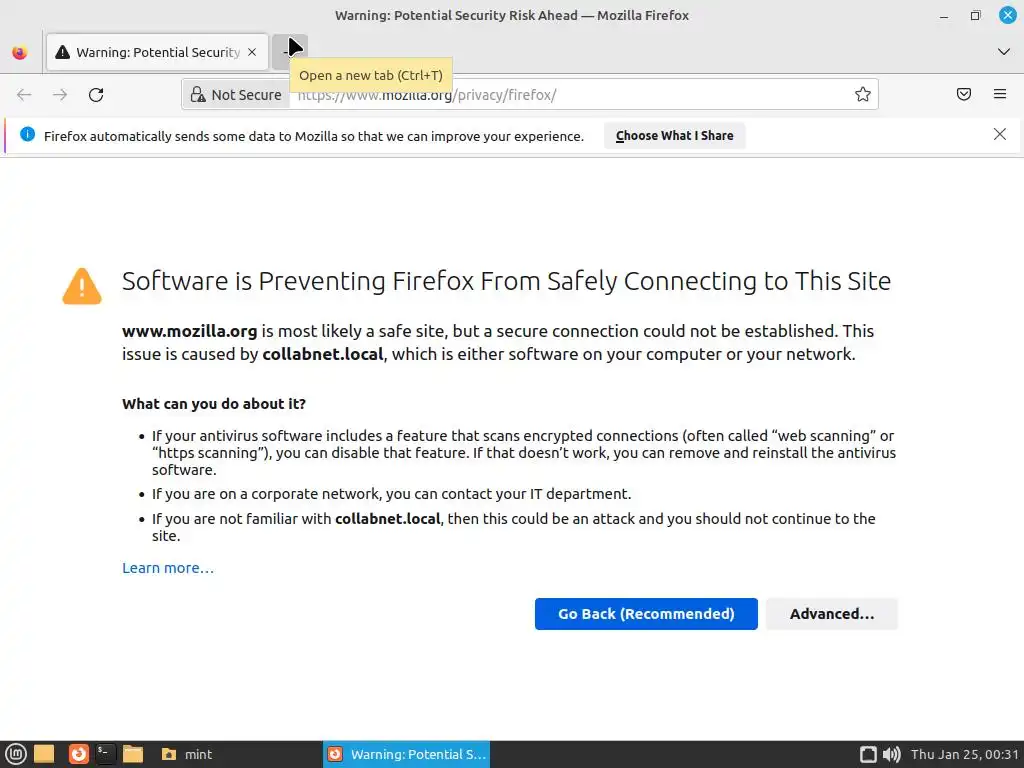Select the Warning: Potential S... taskbar window entry
This screenshot has width=1024, height=768.
point(406,754)
